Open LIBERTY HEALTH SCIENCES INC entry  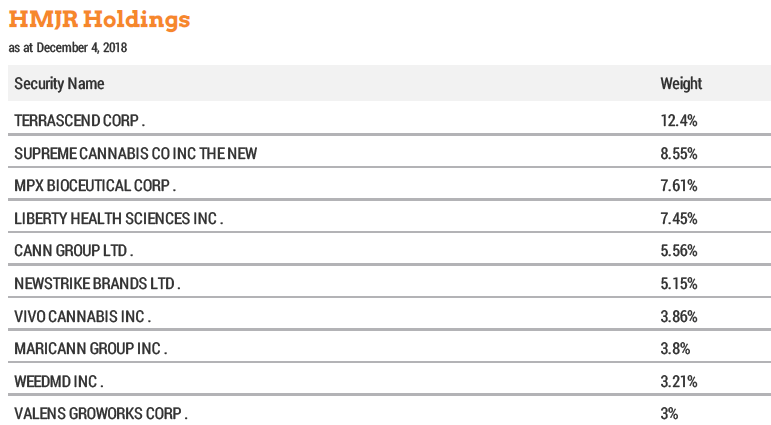click(x=118, y=218)
